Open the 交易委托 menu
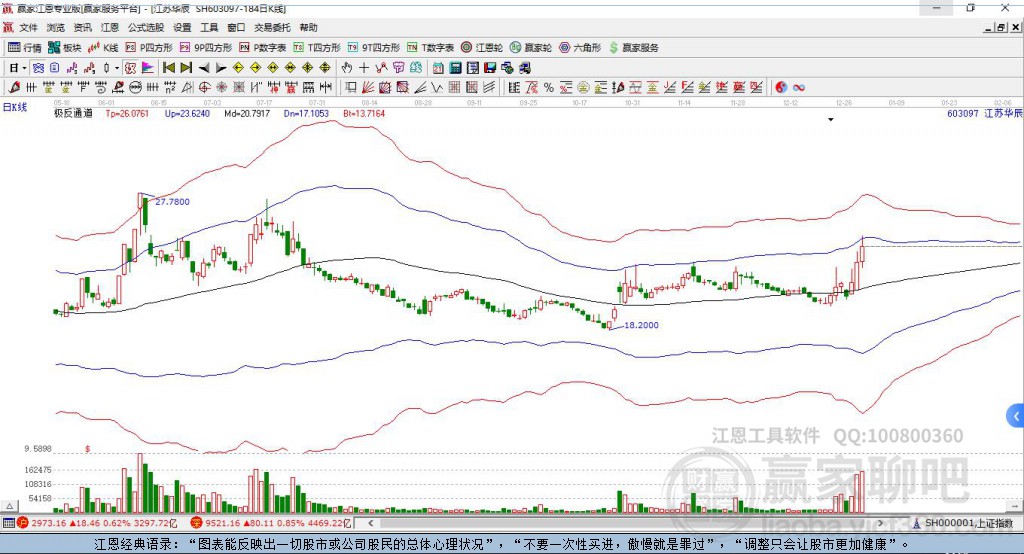The width and height of the screenshot is (1024, 554). coord(272,27)
